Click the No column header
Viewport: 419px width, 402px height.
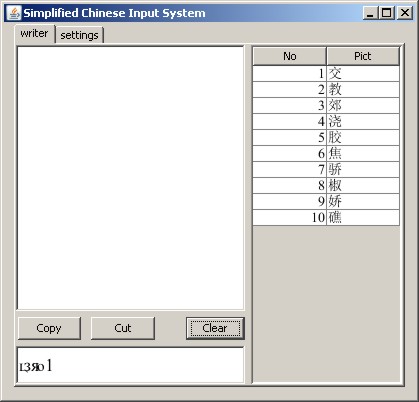(x=289, y=56)
